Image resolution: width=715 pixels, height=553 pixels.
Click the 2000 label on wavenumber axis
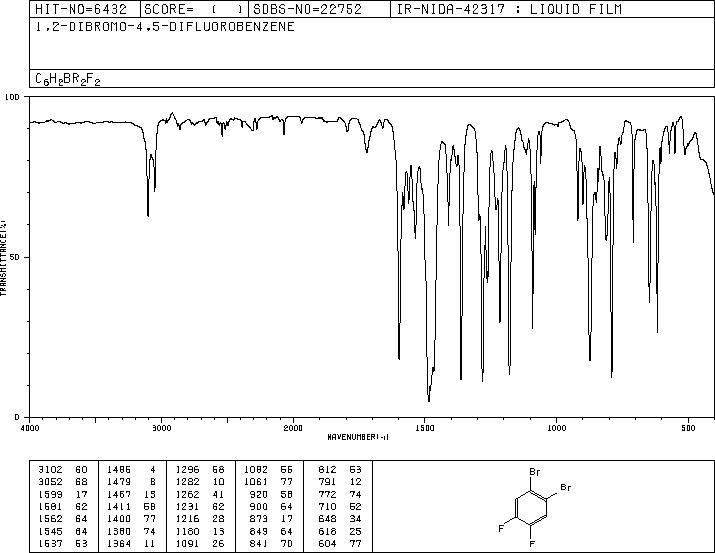tap(293, 428)
